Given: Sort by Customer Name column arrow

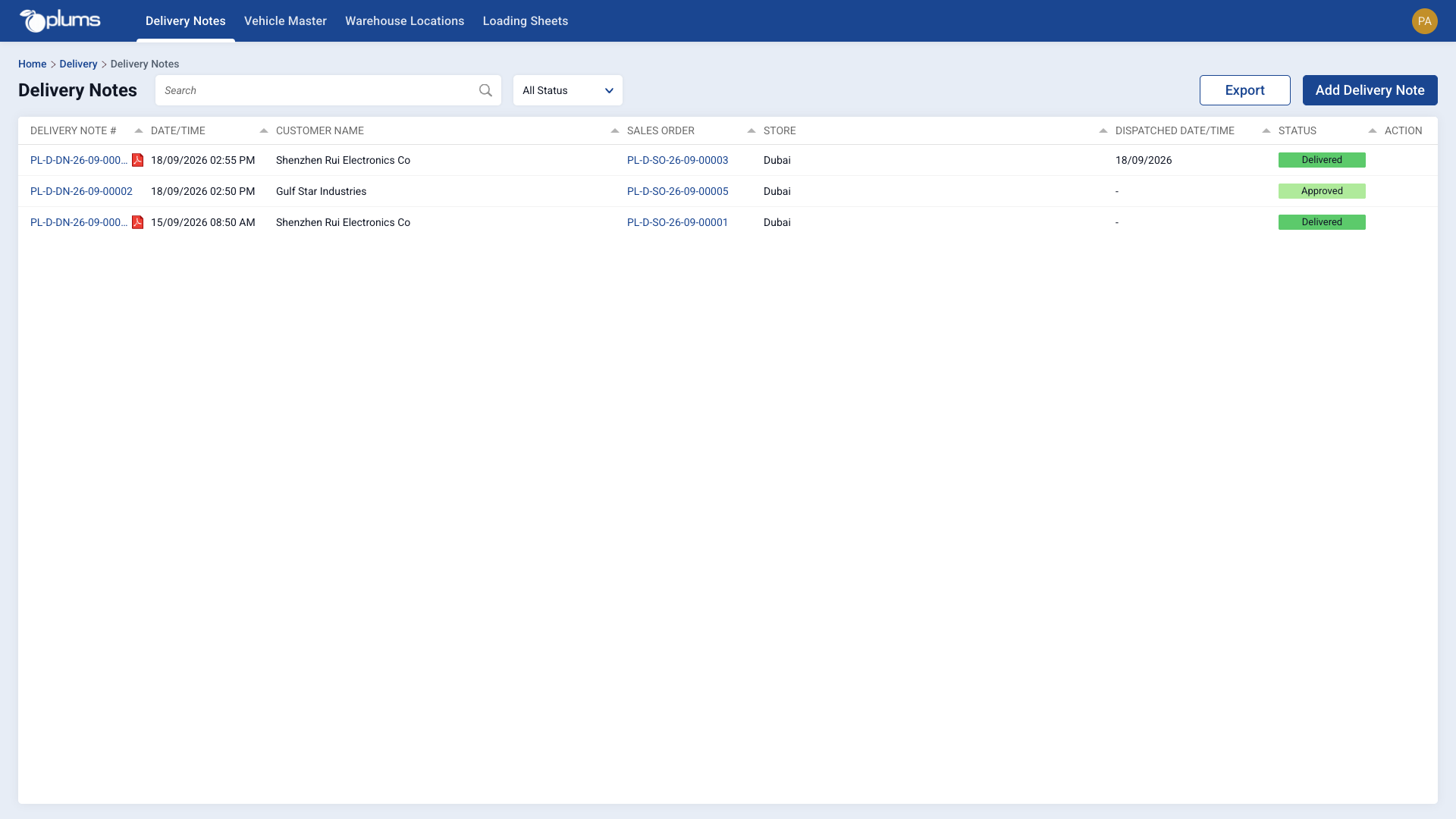Looking at the screenshot, I should (x=615, y=130).
